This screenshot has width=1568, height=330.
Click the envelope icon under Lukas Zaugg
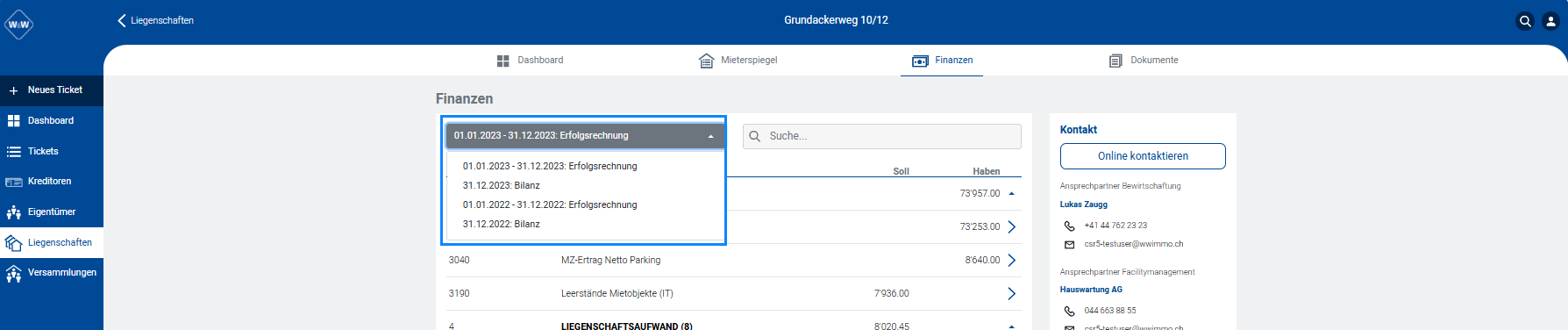click(x=1069, y=245)
